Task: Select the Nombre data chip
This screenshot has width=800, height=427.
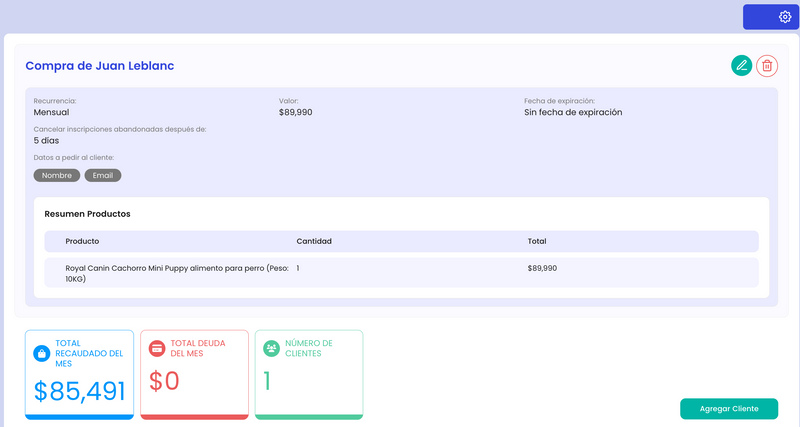Action: point(57,176)
